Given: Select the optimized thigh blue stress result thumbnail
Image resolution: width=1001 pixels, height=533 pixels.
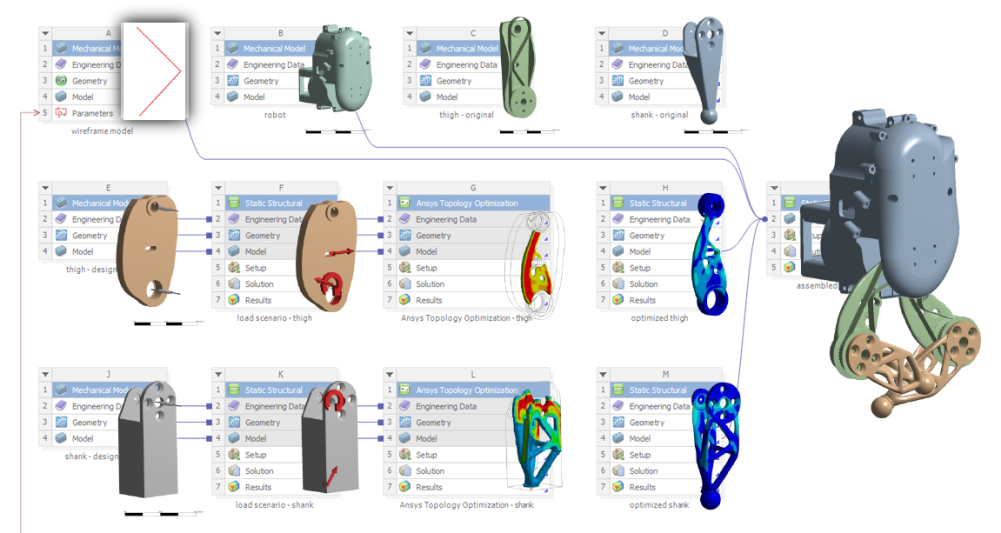Looking at the screenshot, I should point(709,254).
